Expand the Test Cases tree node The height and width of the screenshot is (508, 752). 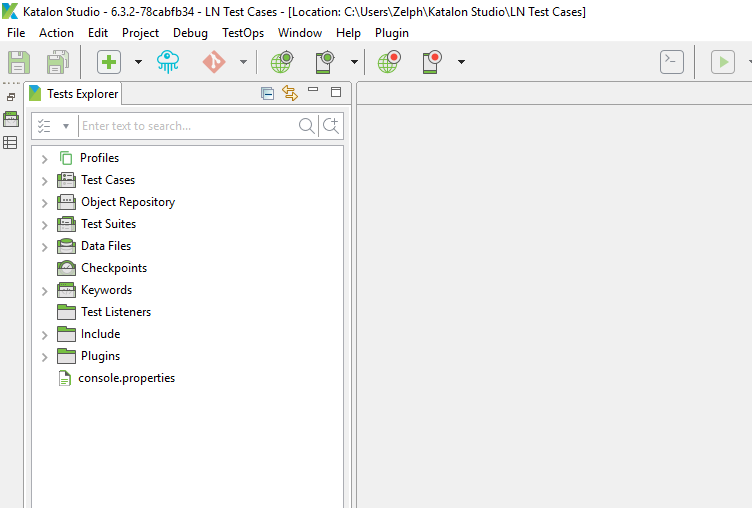click(x=45, y=181)
